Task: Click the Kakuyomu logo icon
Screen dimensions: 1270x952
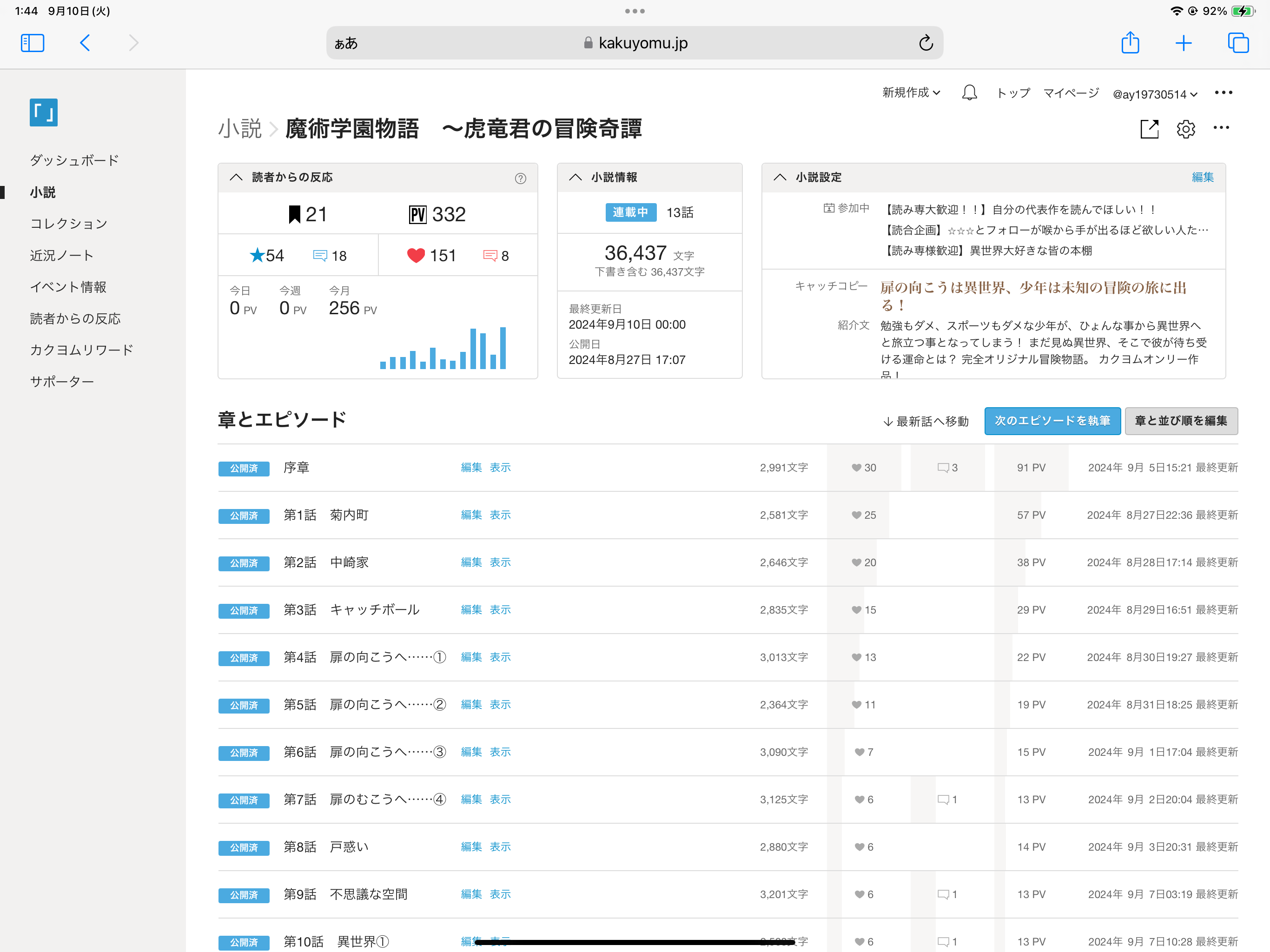Action: tap(44, 112)
